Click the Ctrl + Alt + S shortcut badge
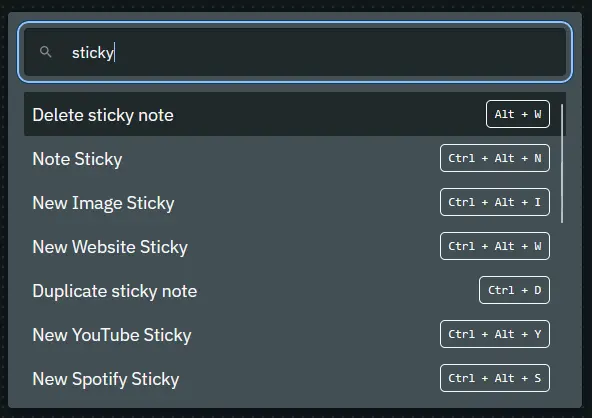 [x=495, y=378]
